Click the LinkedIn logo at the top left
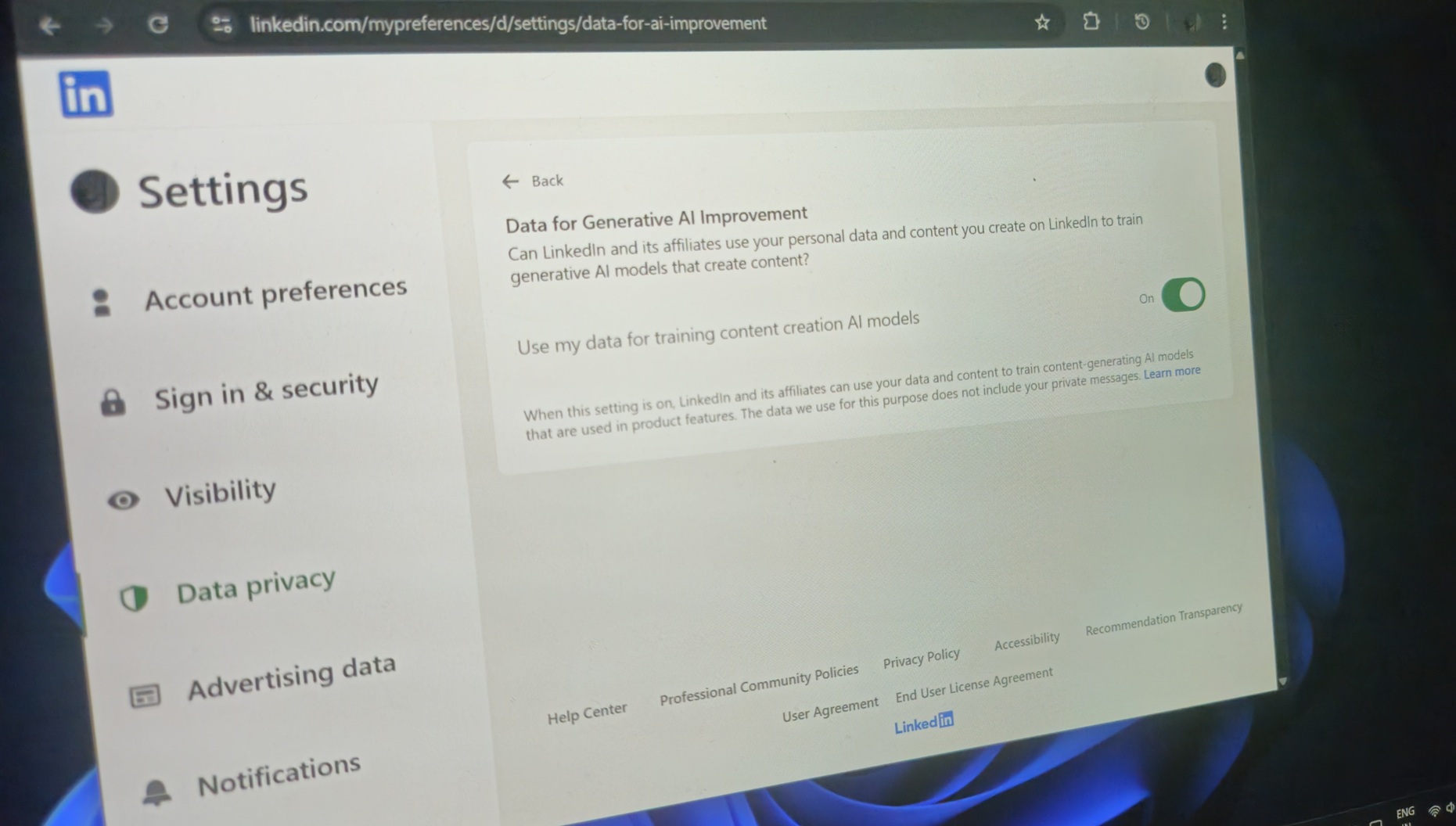This screenshot has height=826, width=1456. pyautogui.click(x=86, y=95)
